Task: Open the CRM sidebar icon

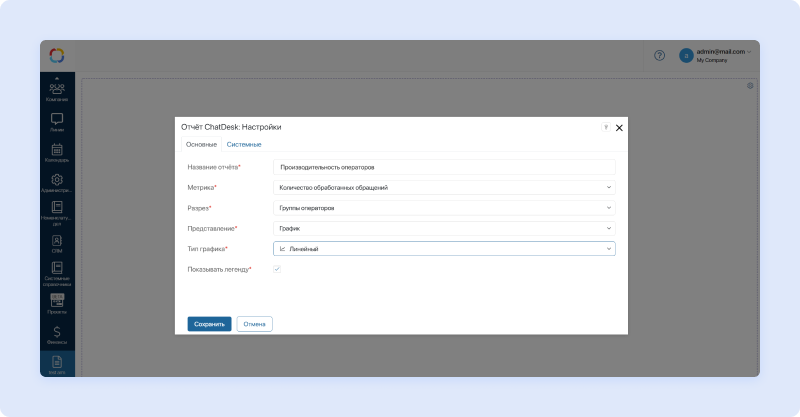Action: pyautogui.click(x=57, y=242)
